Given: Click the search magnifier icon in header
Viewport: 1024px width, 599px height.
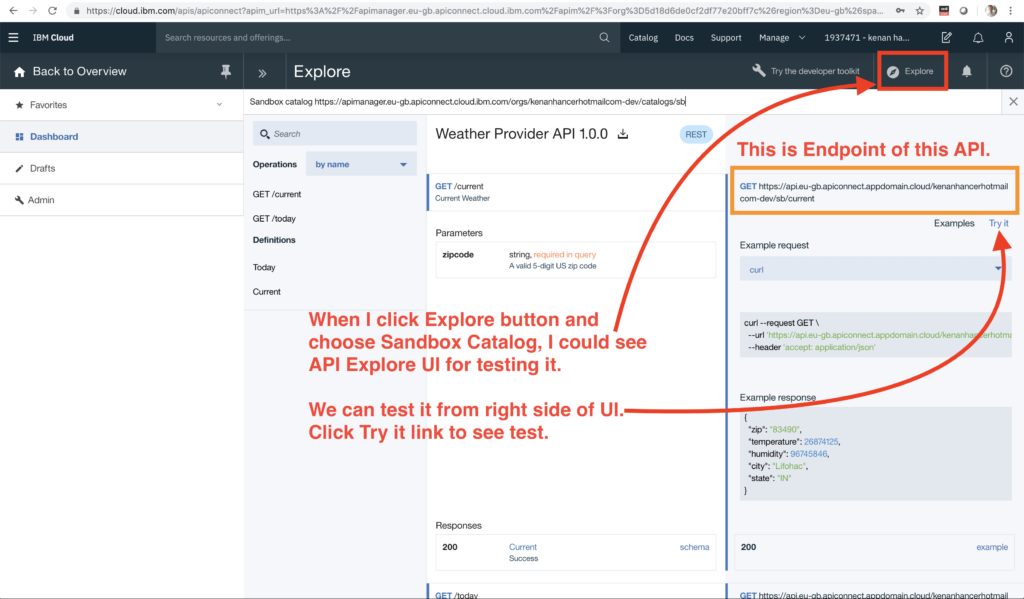Looking at the screenshot, I should click(604, 38).
